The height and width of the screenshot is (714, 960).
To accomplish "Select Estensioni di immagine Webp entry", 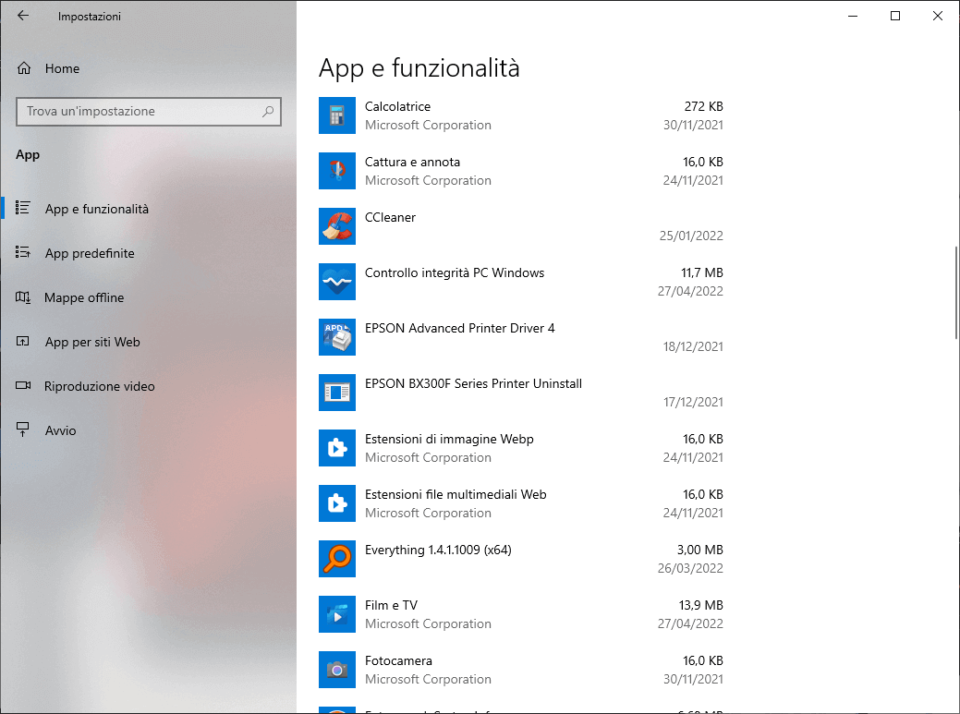I will (x=520, y=448).
